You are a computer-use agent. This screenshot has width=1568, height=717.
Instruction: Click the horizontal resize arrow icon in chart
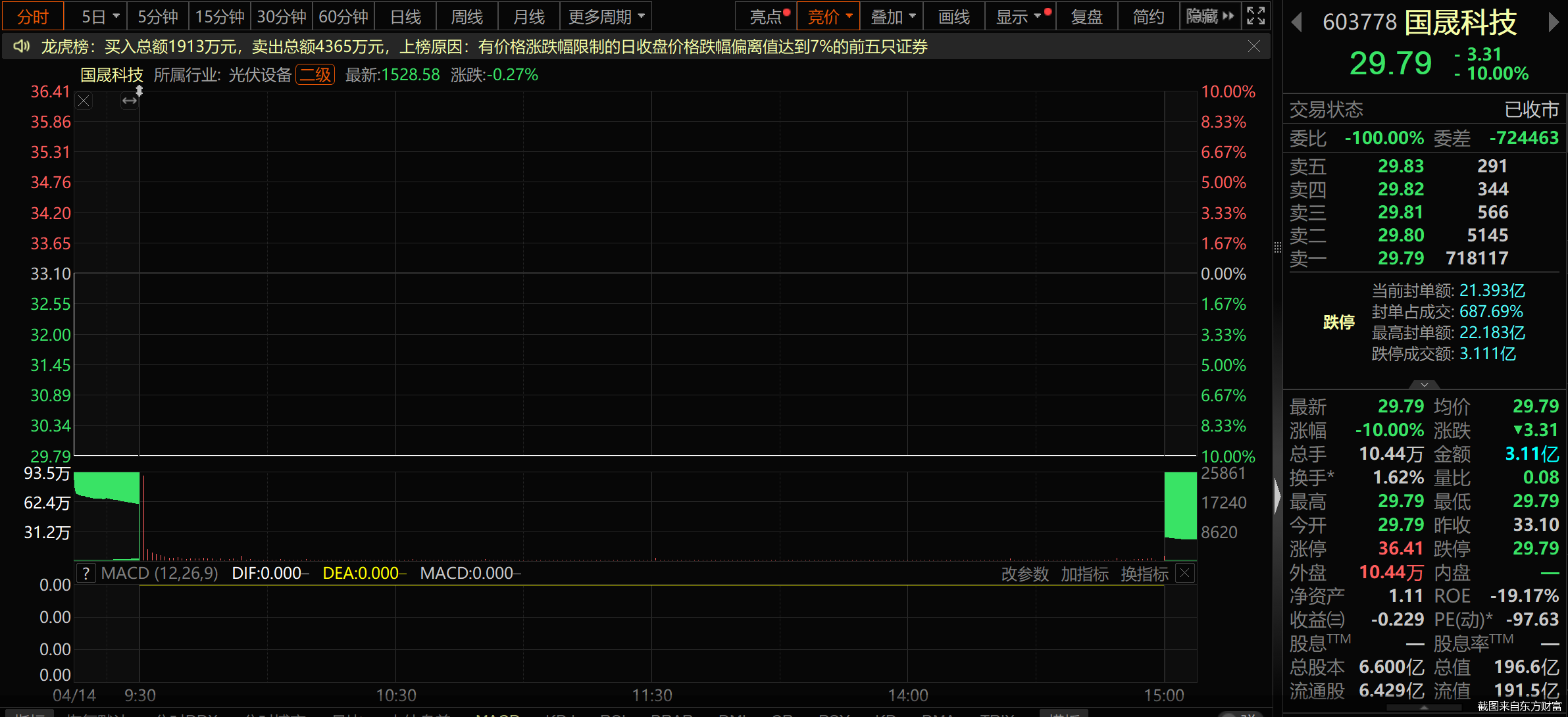pyautogui.click(x=130, y=101)
